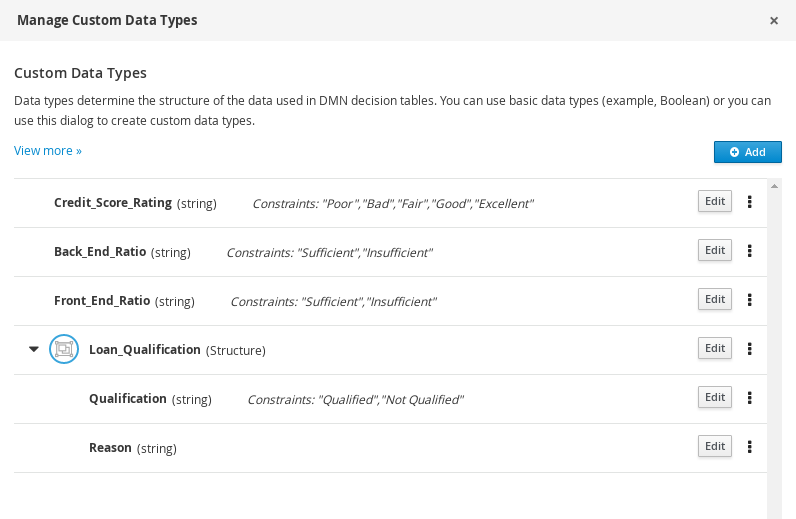Open kebab menu for Front_End_Ratio row
The height and width of the screenshot is (519, 796).
pos(749,299)
